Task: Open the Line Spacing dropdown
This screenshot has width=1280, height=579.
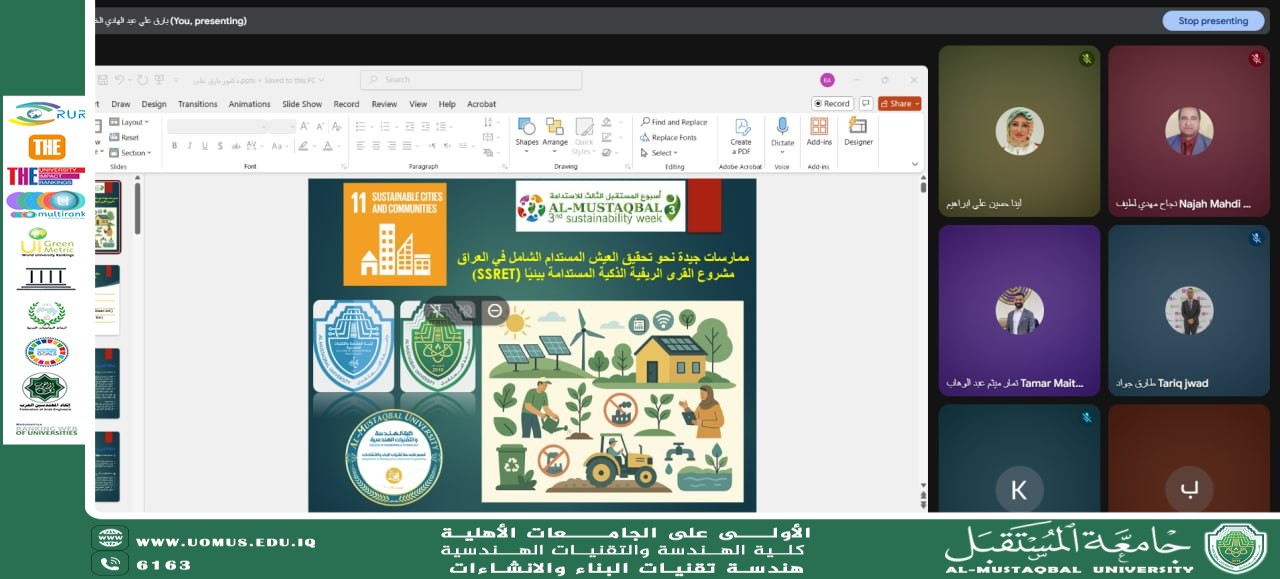Action: click(444, 126)
